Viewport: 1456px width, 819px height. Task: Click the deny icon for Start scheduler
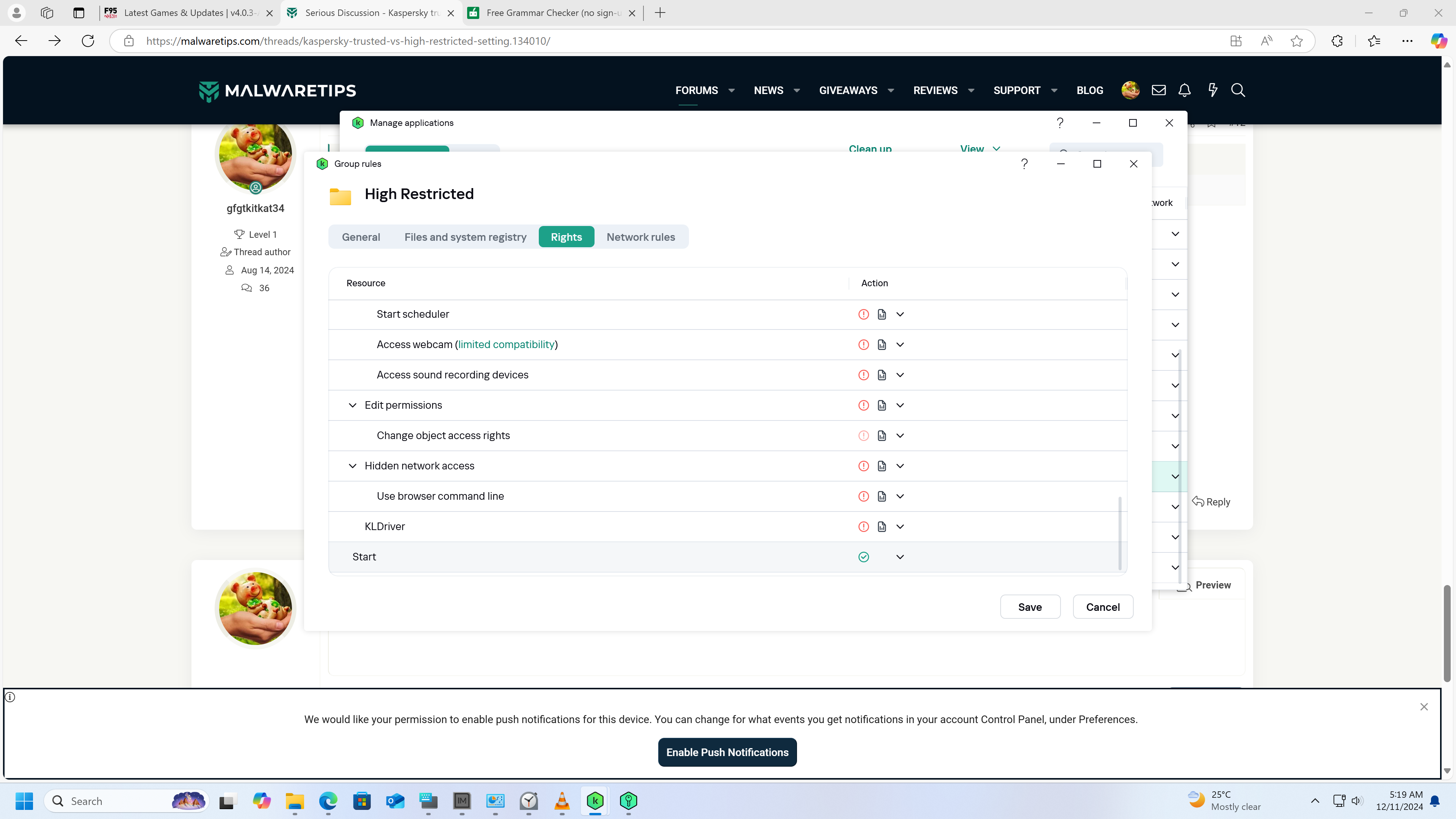click(863, 314)
